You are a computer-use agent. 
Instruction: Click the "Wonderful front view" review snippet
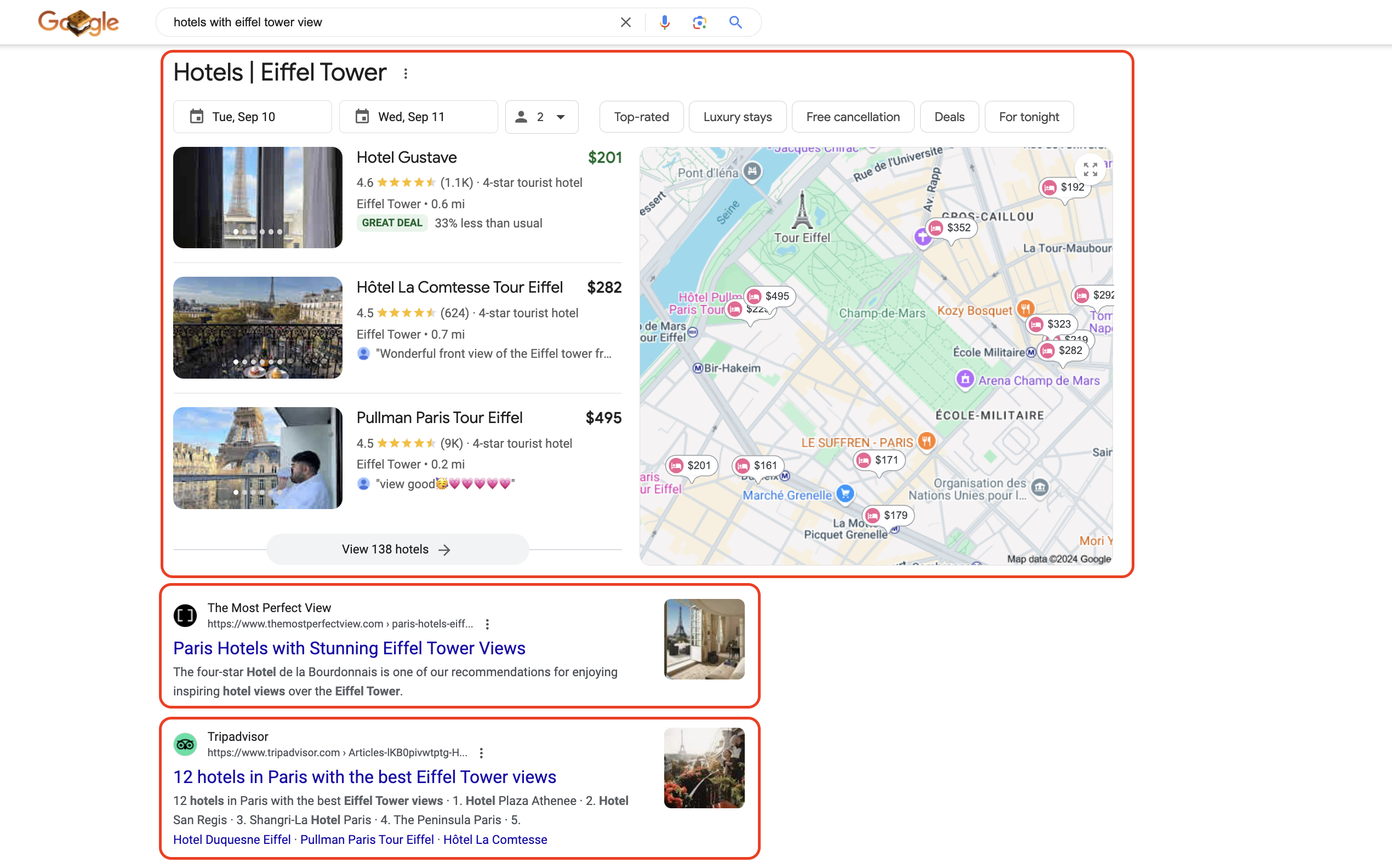coord(493,353)
